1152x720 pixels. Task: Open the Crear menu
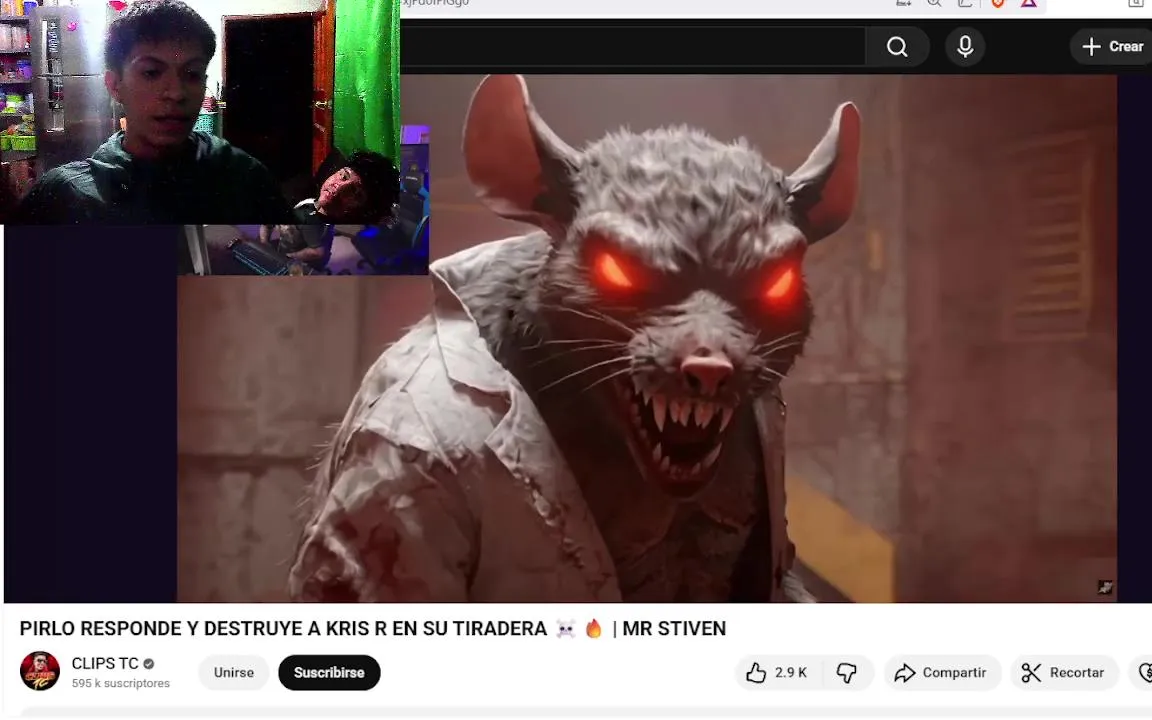click(1112, 47)
